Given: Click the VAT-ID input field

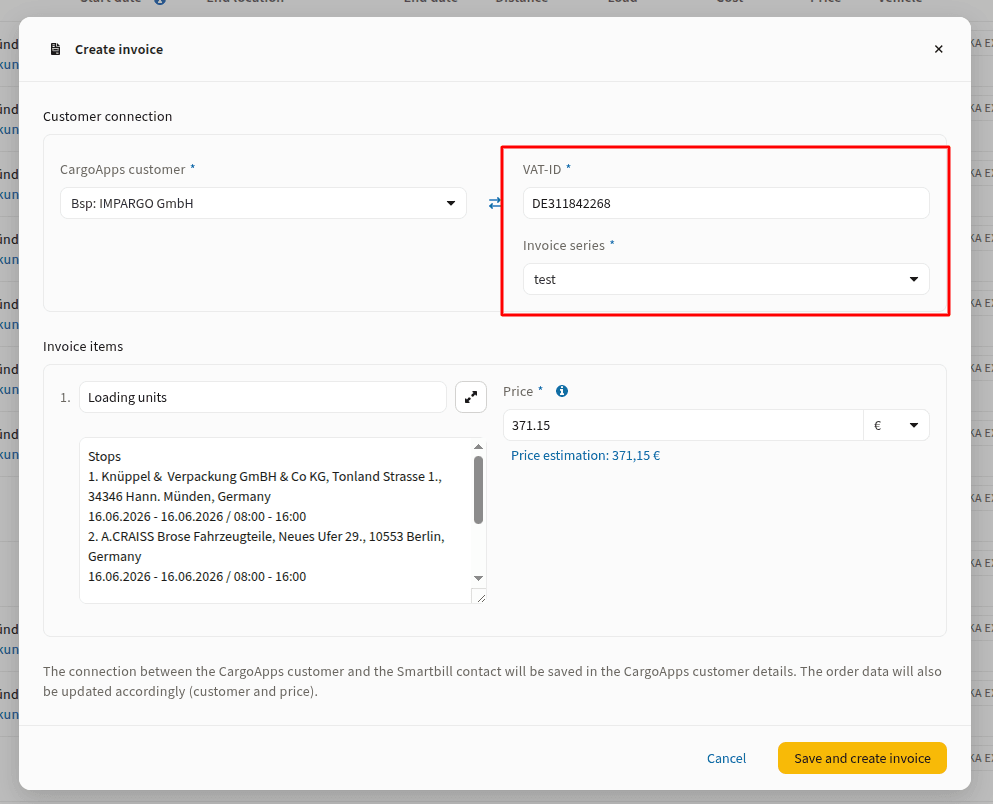Looking at the screenshot, I should pos(726,203).
